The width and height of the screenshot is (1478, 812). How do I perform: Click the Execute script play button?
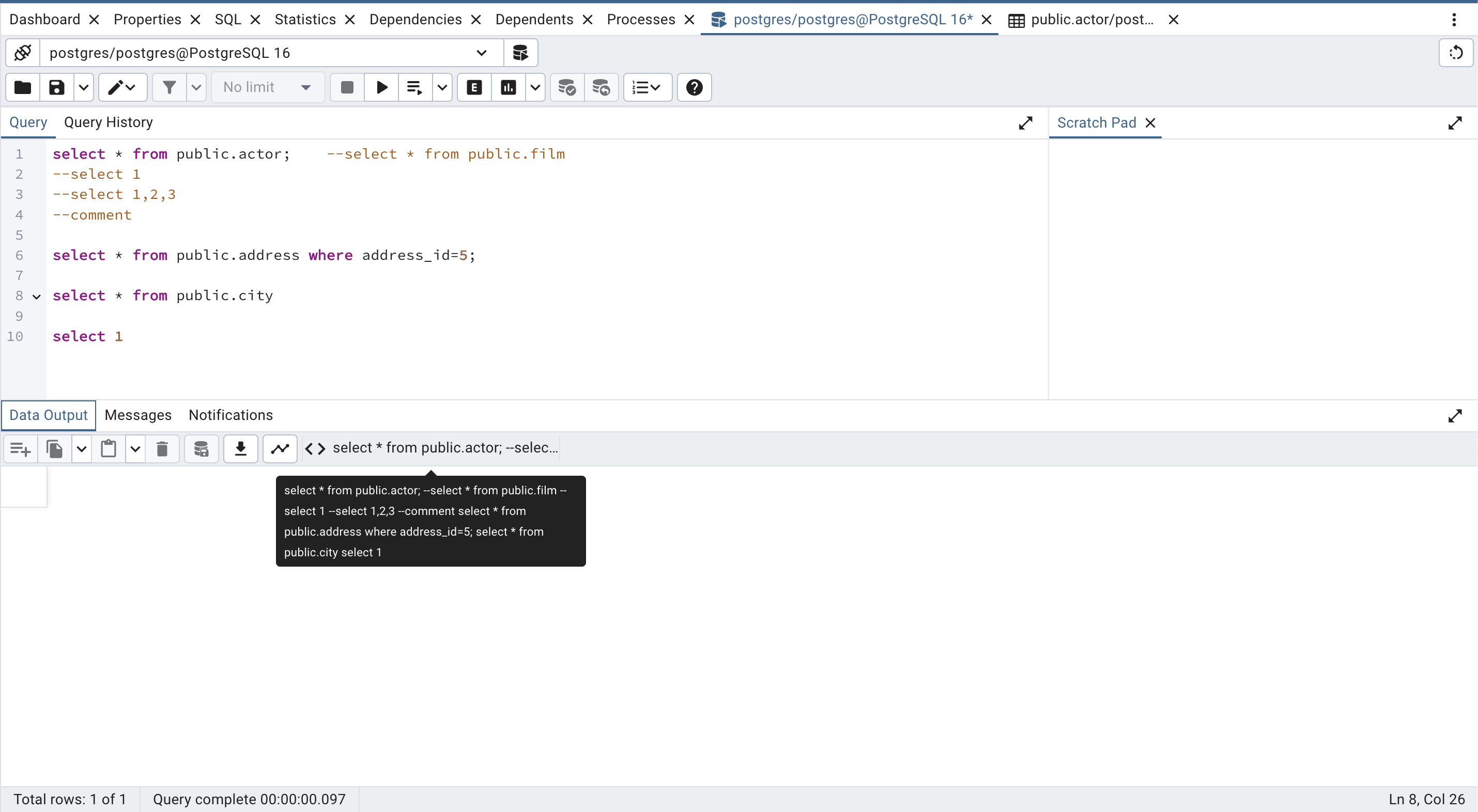[x=381, y=87]
